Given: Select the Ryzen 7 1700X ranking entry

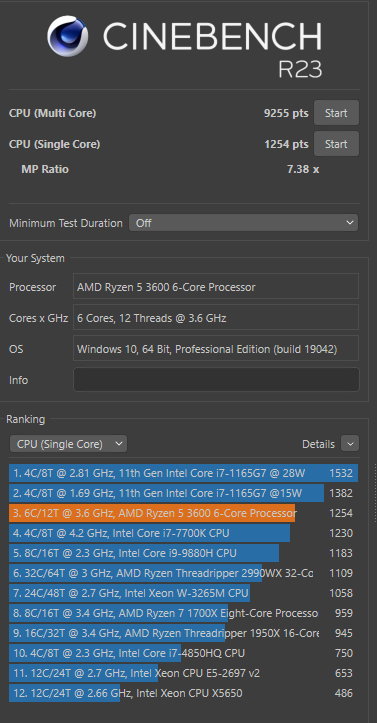Looking at the screenshot, I should tap(183, 613).
